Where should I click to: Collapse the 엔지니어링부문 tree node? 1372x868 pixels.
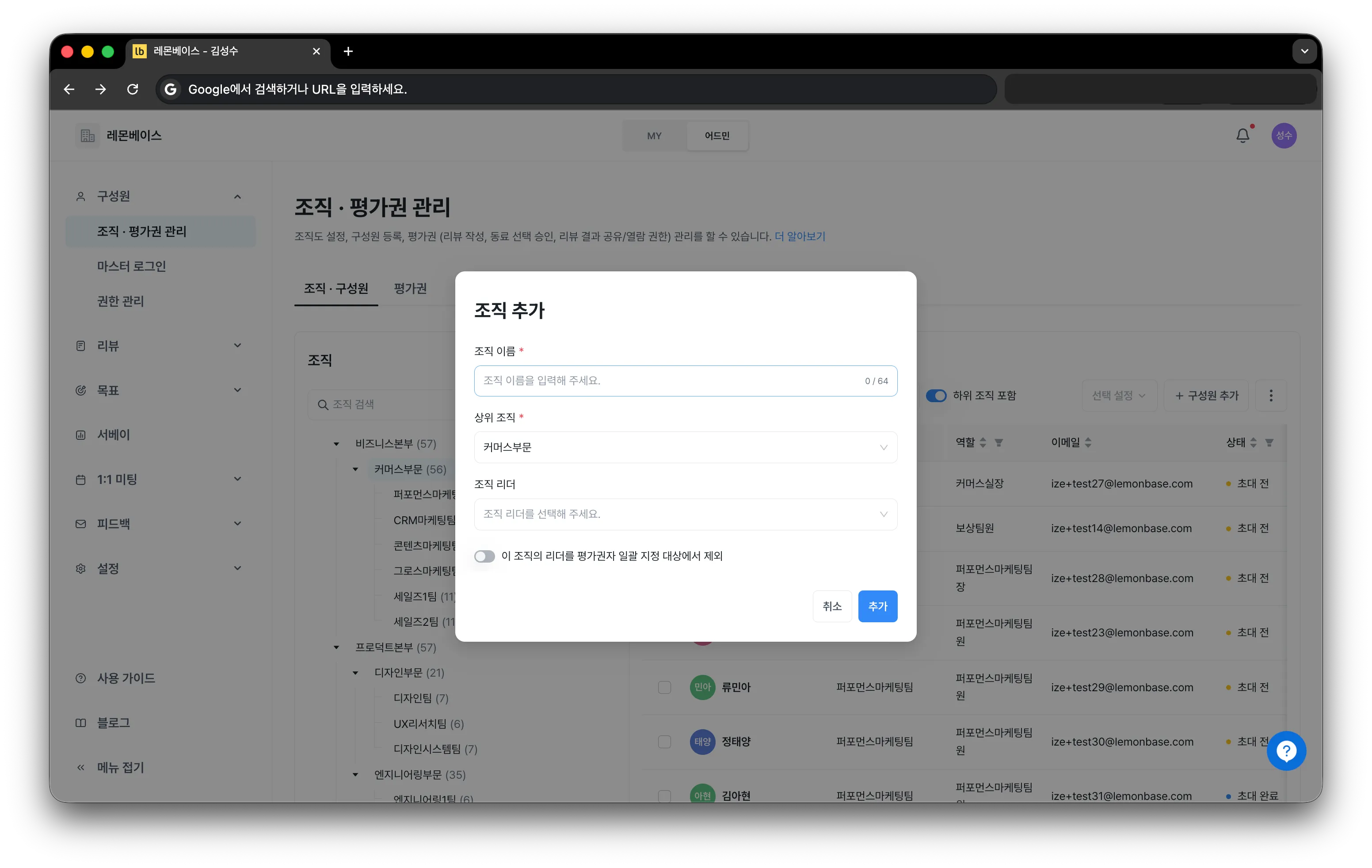pyautogui.click(x=355, y=775)
